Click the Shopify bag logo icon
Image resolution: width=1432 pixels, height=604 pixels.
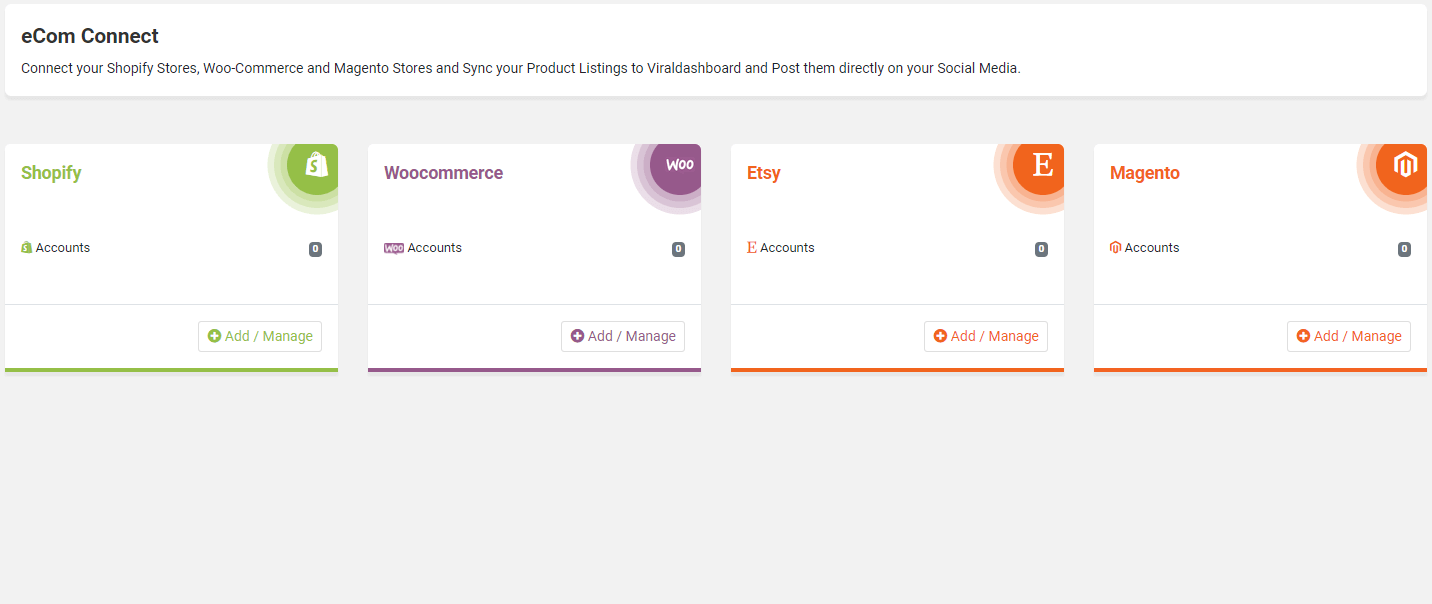coord(315,165)
